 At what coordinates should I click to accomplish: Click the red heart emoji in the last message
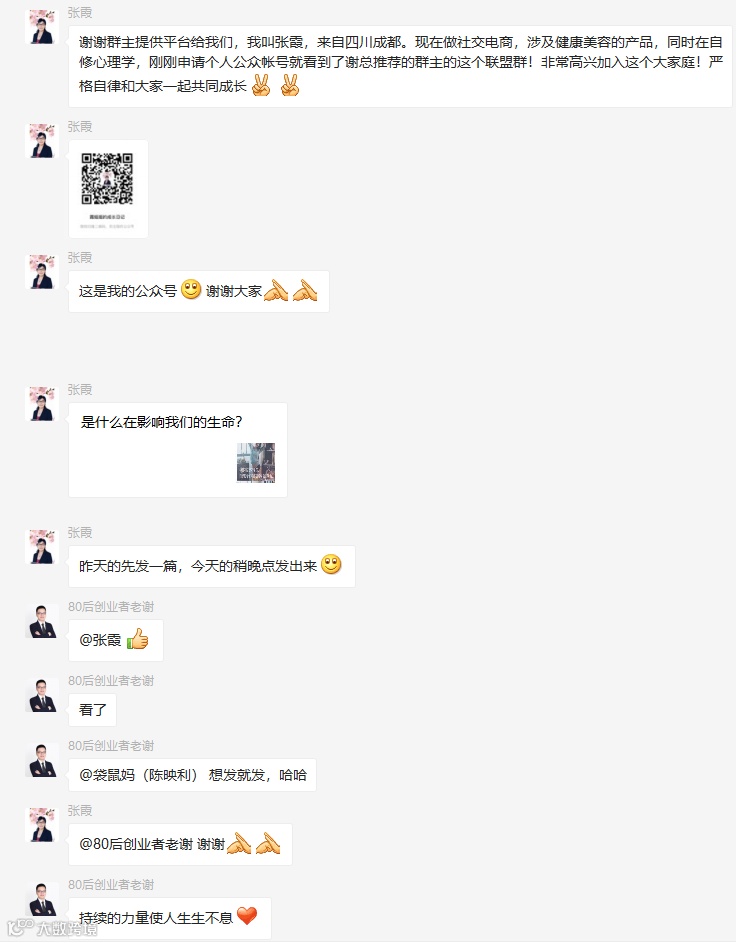[247, 916]
